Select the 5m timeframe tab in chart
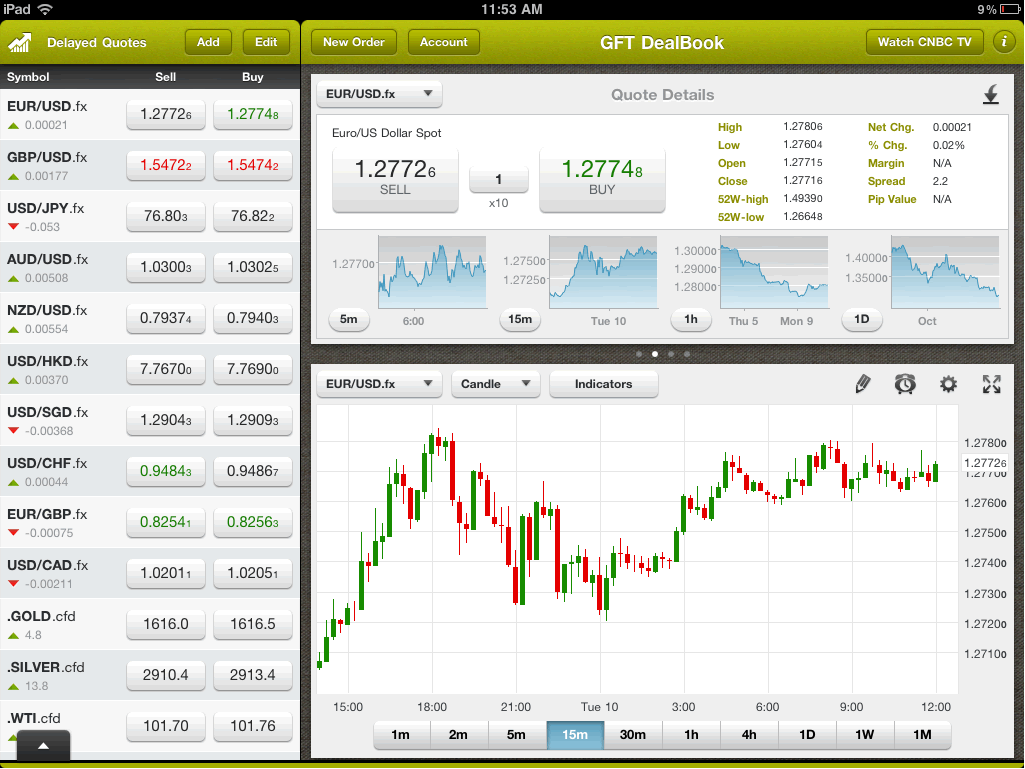The width and height of the screenshot is (1025, 769). pyautogui.click(x=516, y=734)
